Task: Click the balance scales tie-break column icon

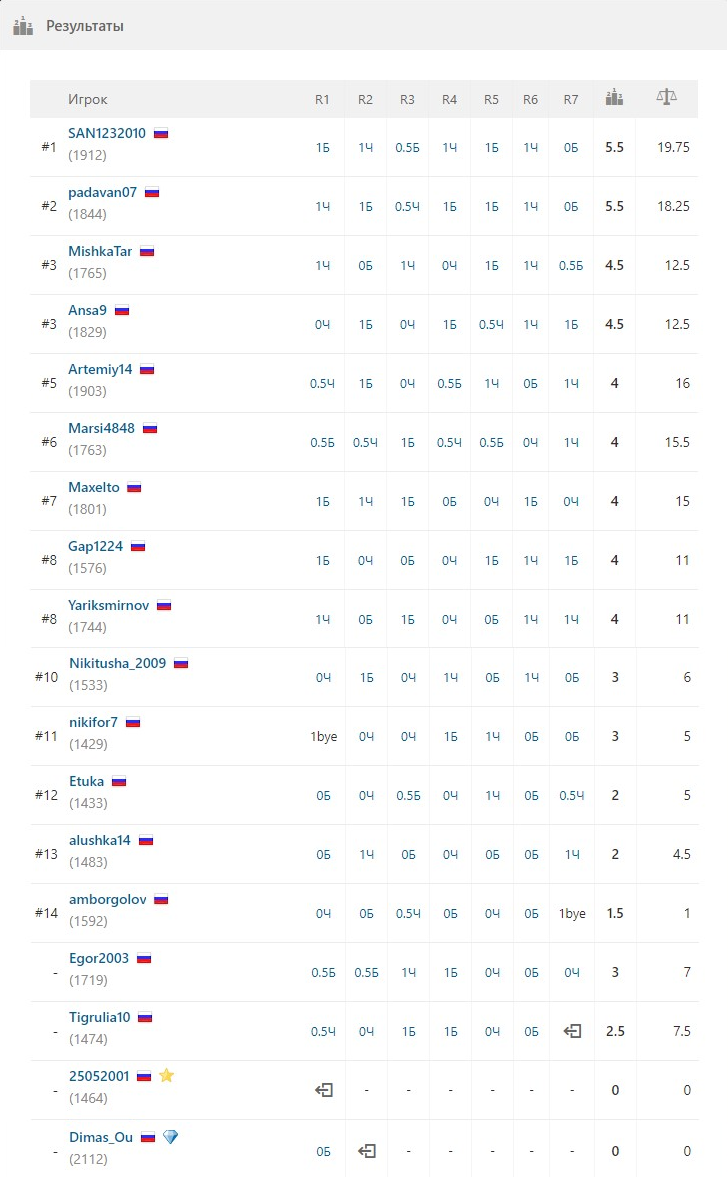Action: 666,97
